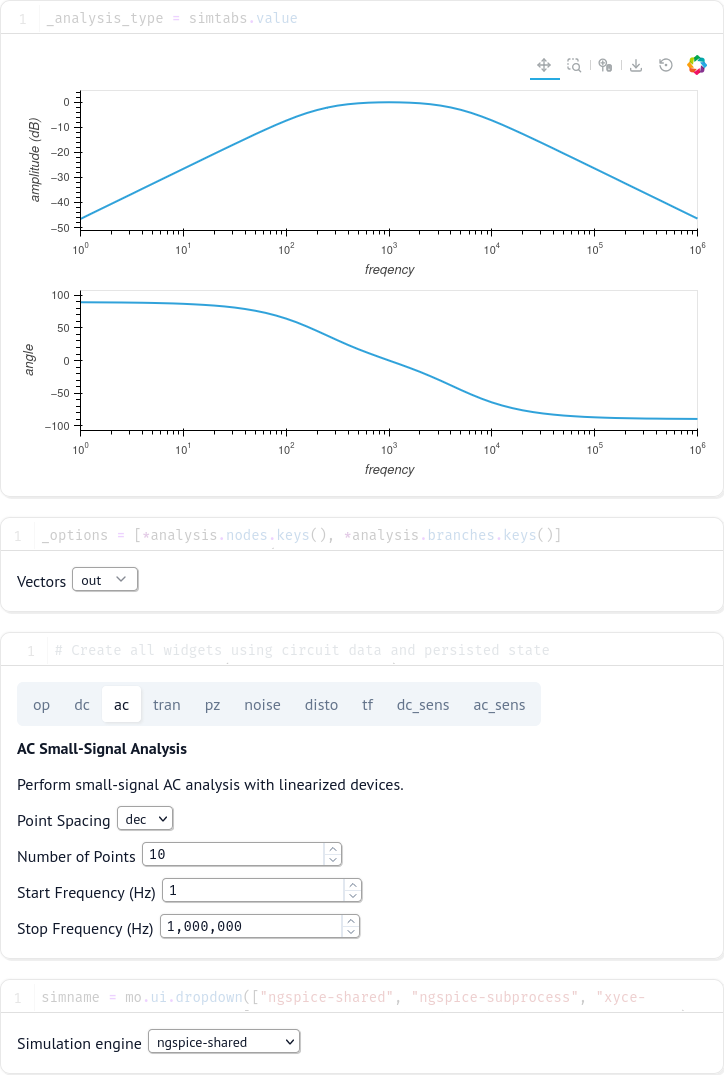Select the Box Zoom tool

click(x=574, y=65)
